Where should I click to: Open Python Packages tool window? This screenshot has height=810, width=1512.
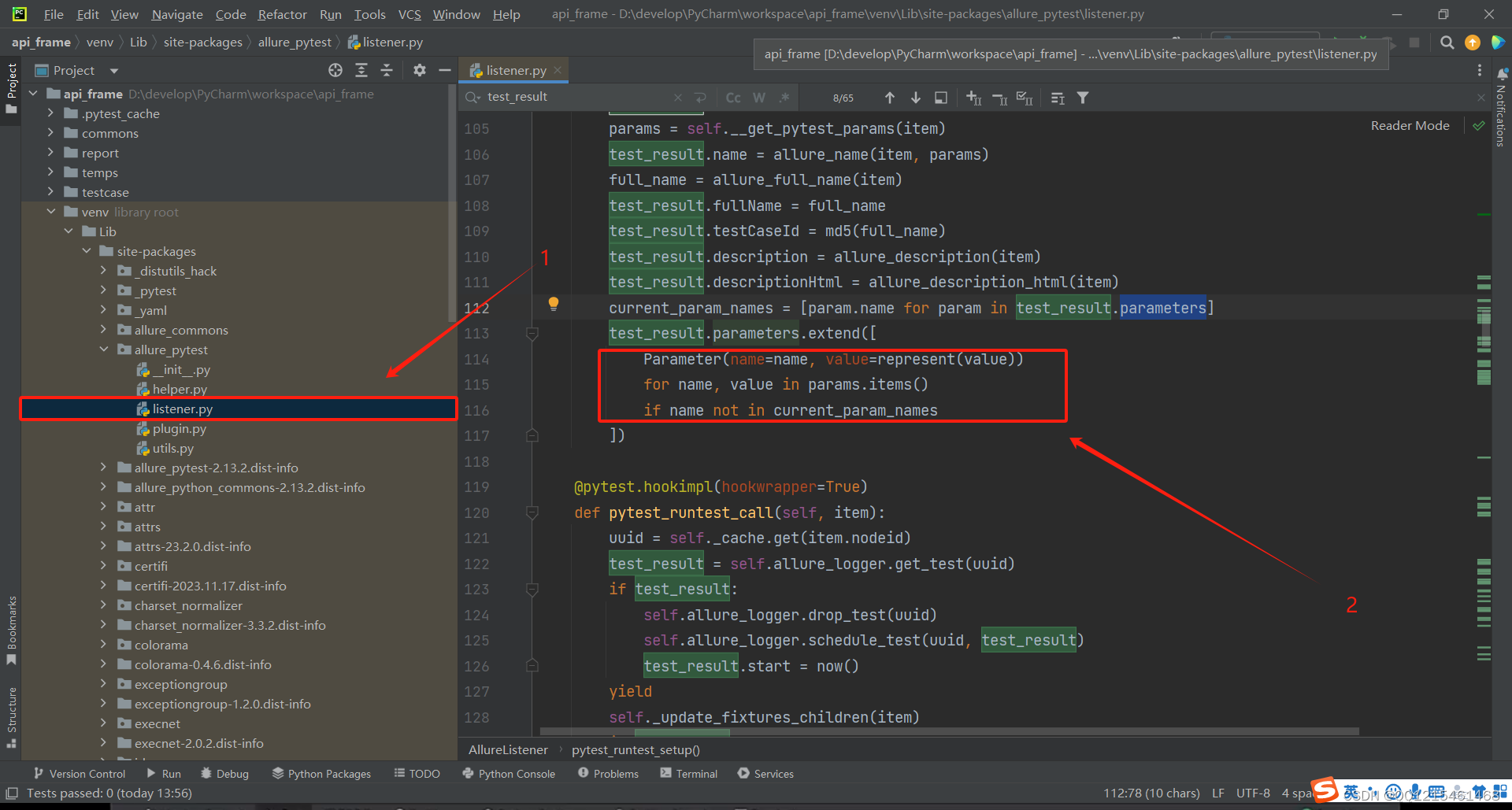point(321,774)
